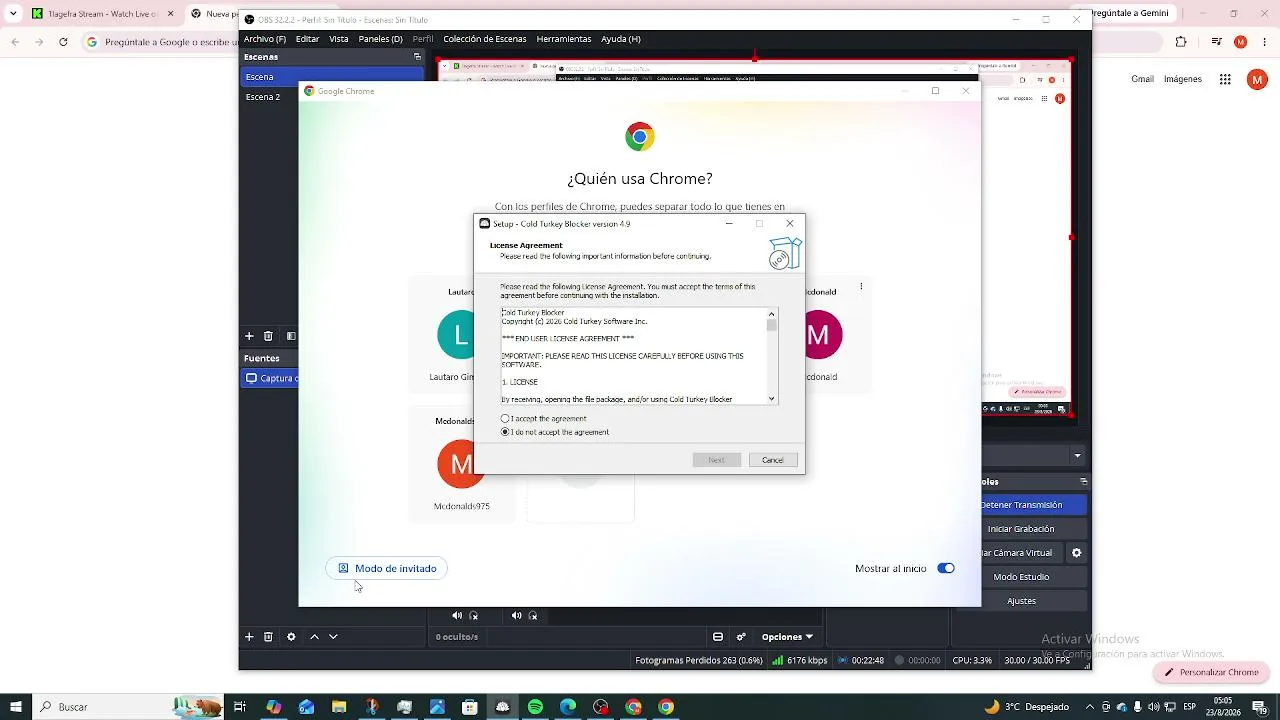Click Cancel in the Cold Turkey setup
This screenshot has width=1280, height=720.
(x=773, y=460)
